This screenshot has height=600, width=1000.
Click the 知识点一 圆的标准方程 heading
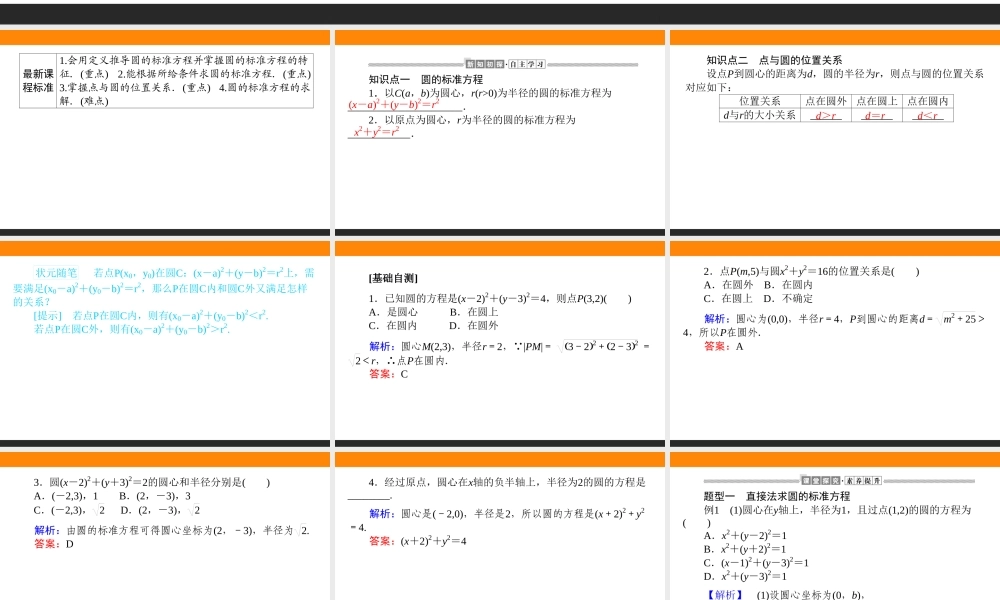click(x=425, y=79)
